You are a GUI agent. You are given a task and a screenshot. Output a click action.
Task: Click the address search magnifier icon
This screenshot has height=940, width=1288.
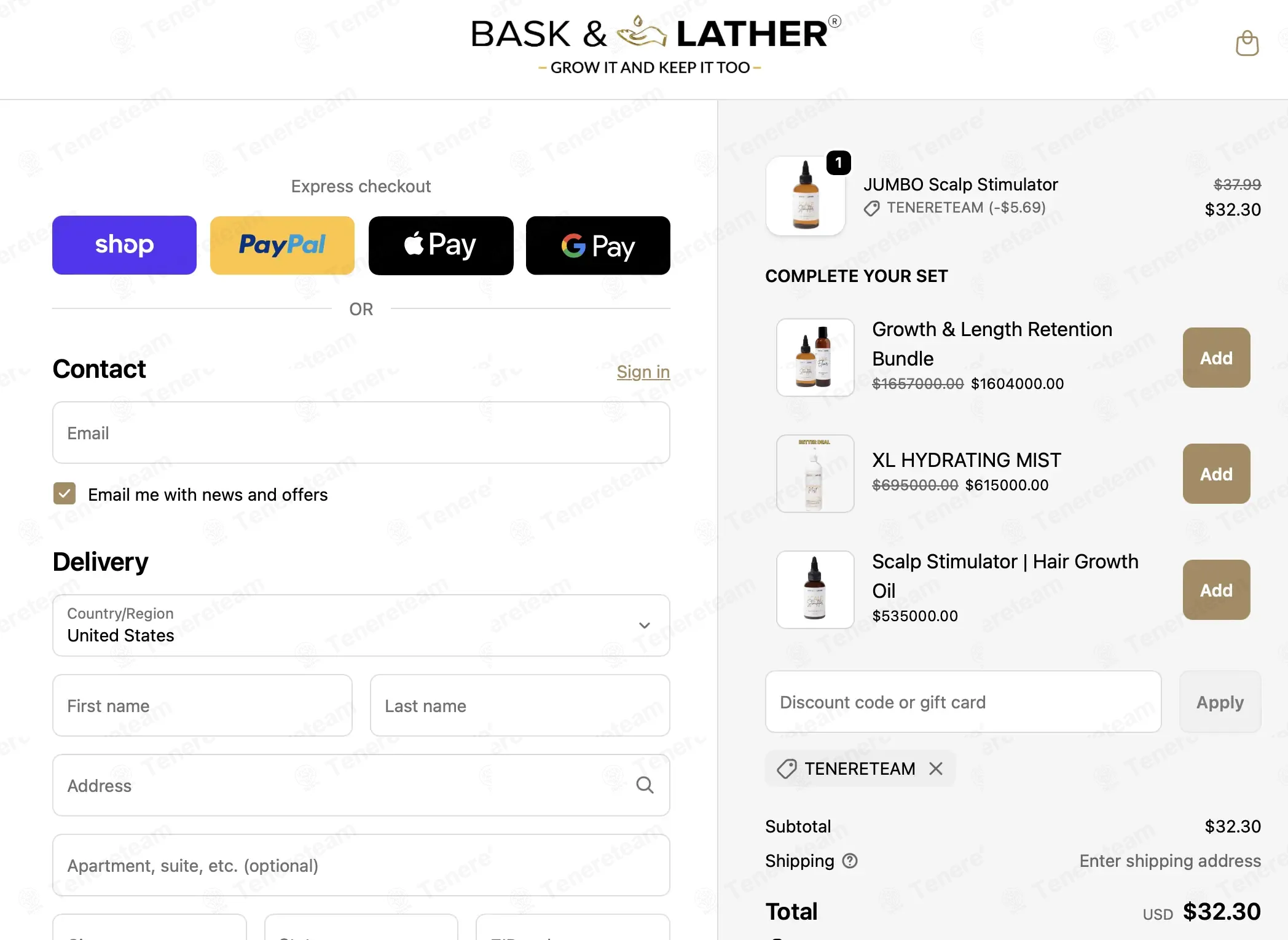pos(645,785)
